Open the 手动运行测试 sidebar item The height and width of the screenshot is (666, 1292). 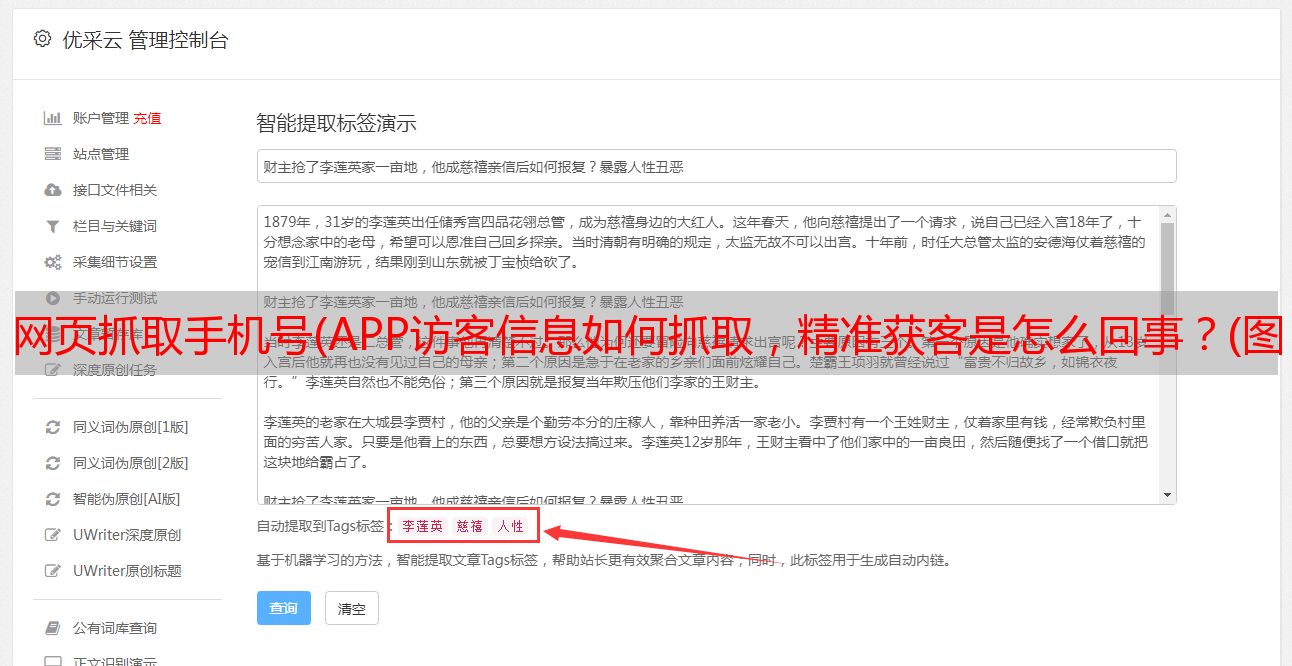pyautogui.click(x=115, y=298)
